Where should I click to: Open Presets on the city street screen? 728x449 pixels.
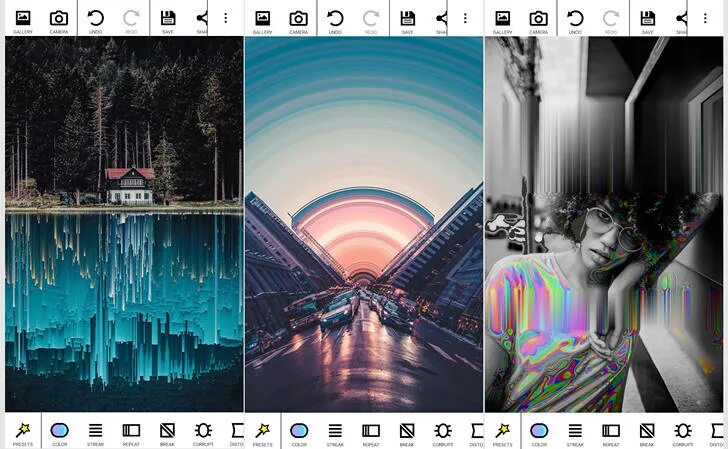[262, 434]
